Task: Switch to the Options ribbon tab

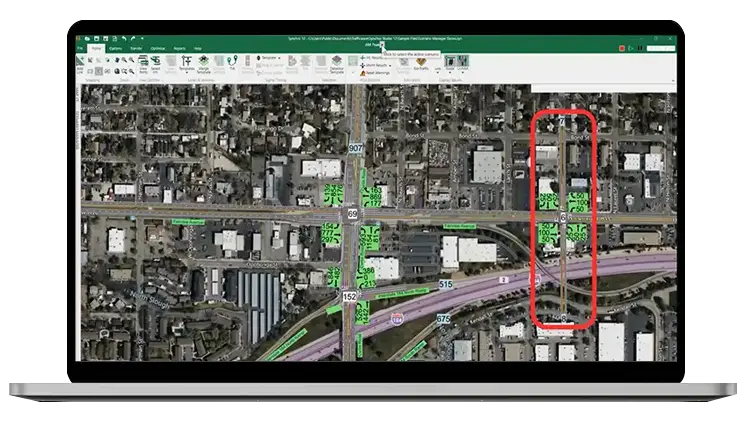Action: [115, 48]
